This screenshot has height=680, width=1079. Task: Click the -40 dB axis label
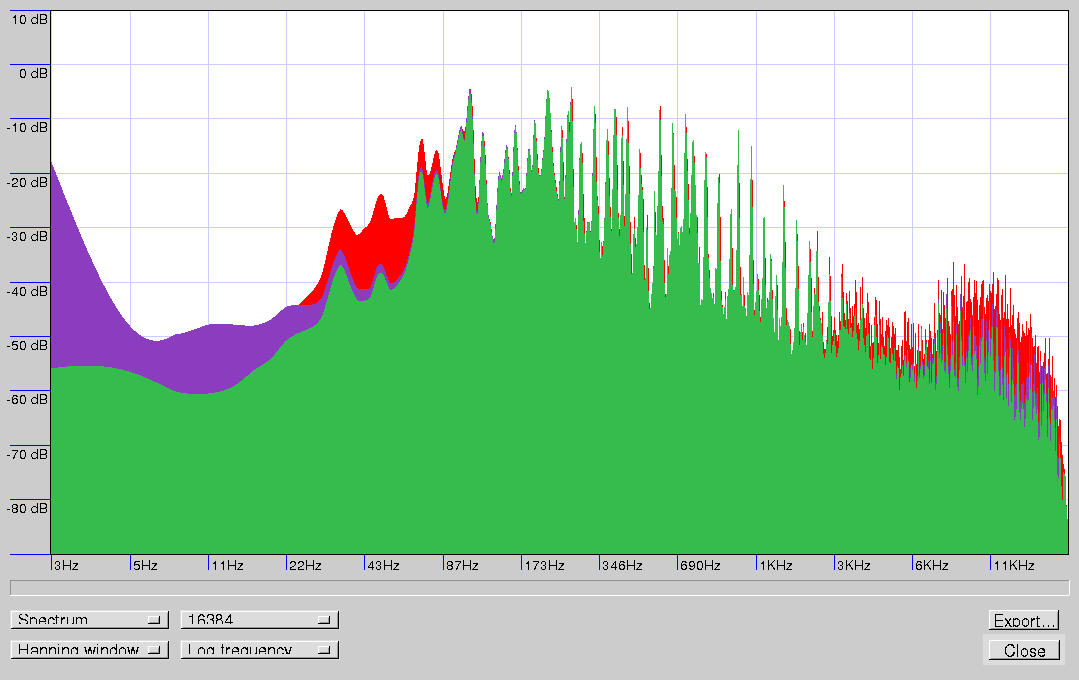(x=24, y=291)
